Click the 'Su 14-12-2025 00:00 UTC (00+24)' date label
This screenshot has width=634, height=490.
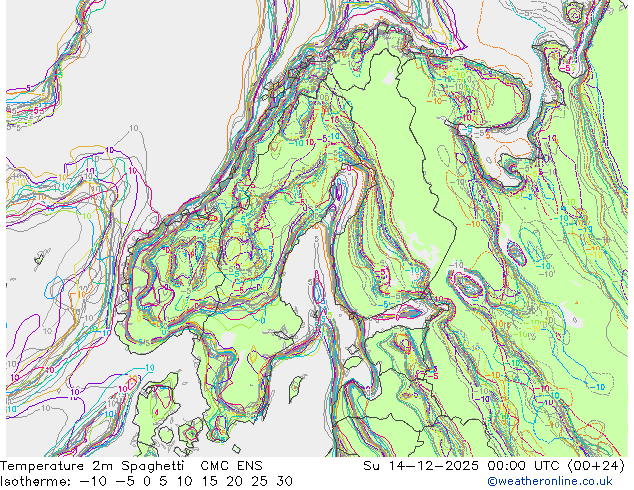(494, 466)
